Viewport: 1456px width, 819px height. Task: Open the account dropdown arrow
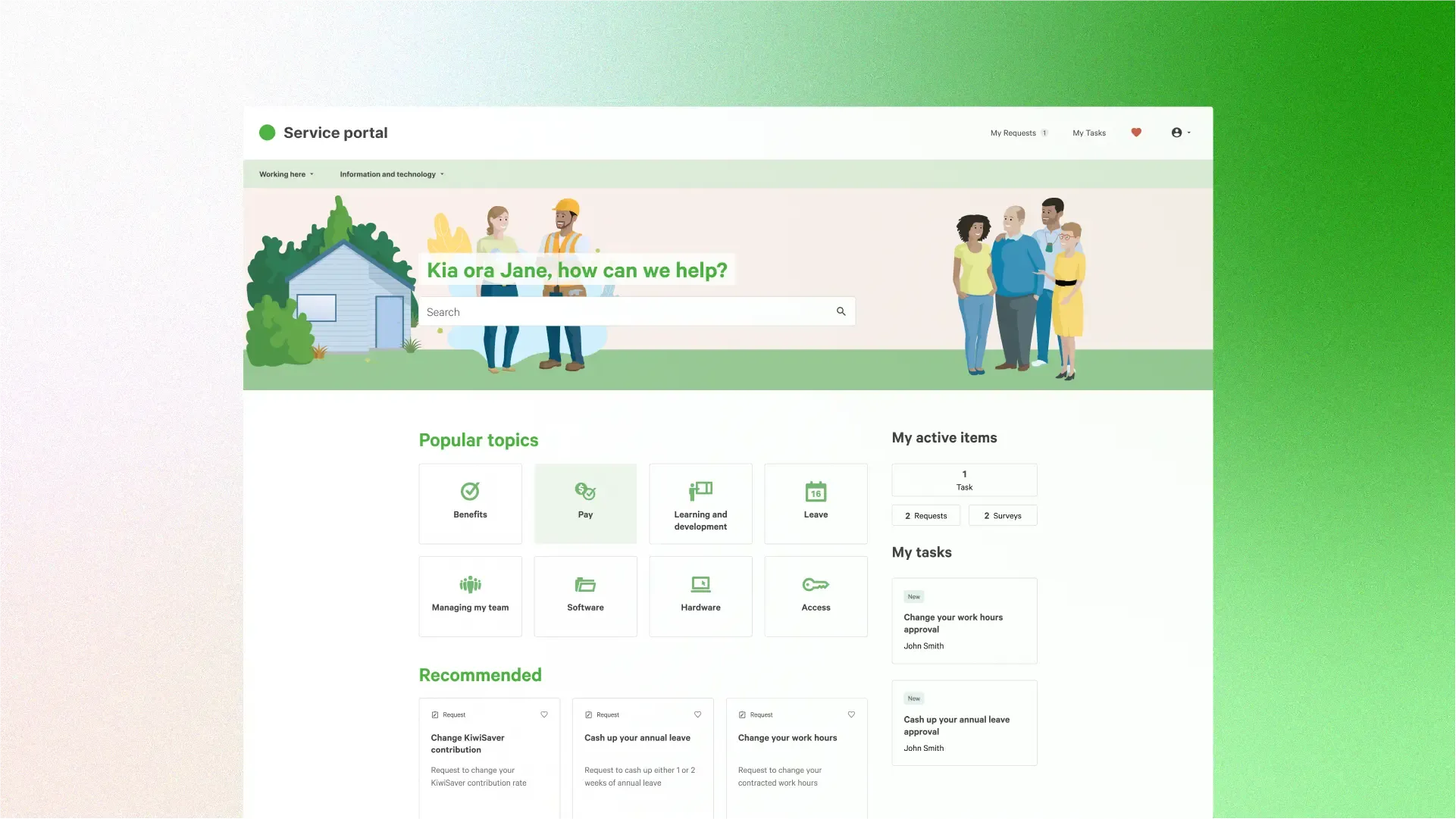pos(1189,133)
